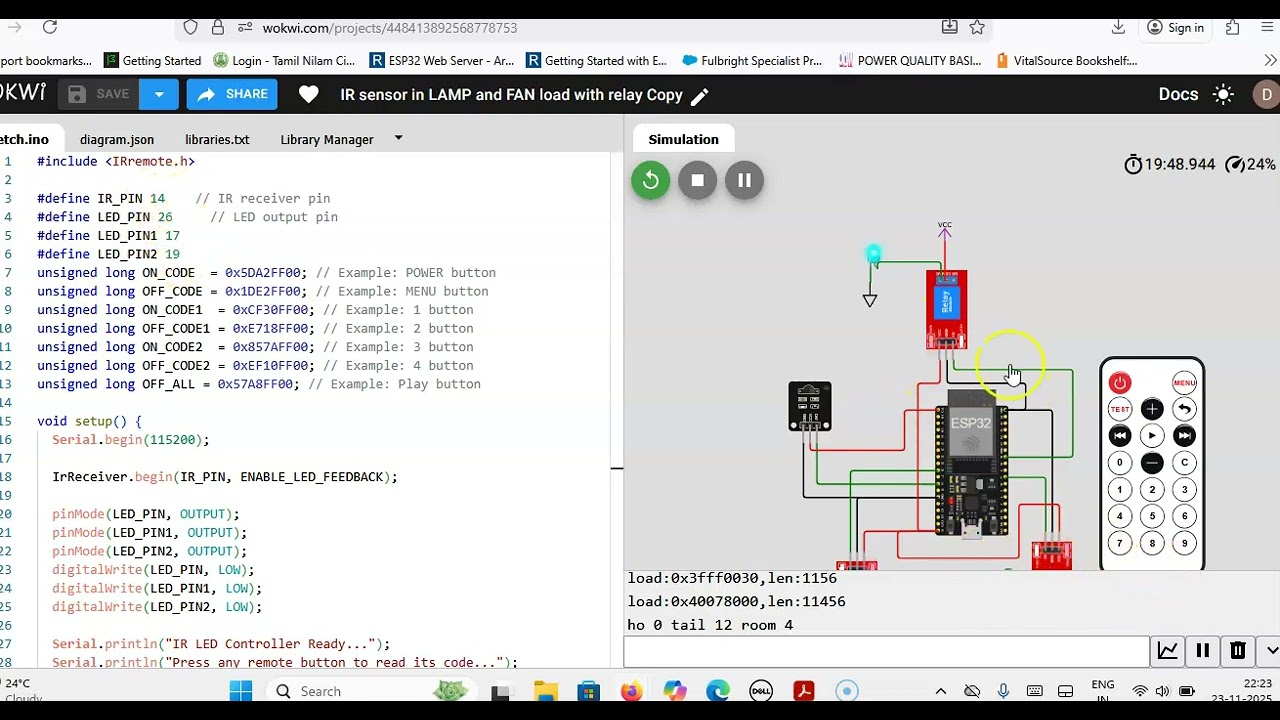Image resolution: width=1280 pixels, height=720 pixels.
Task: Click number 1 on the IR remote
Action: 1119,490
